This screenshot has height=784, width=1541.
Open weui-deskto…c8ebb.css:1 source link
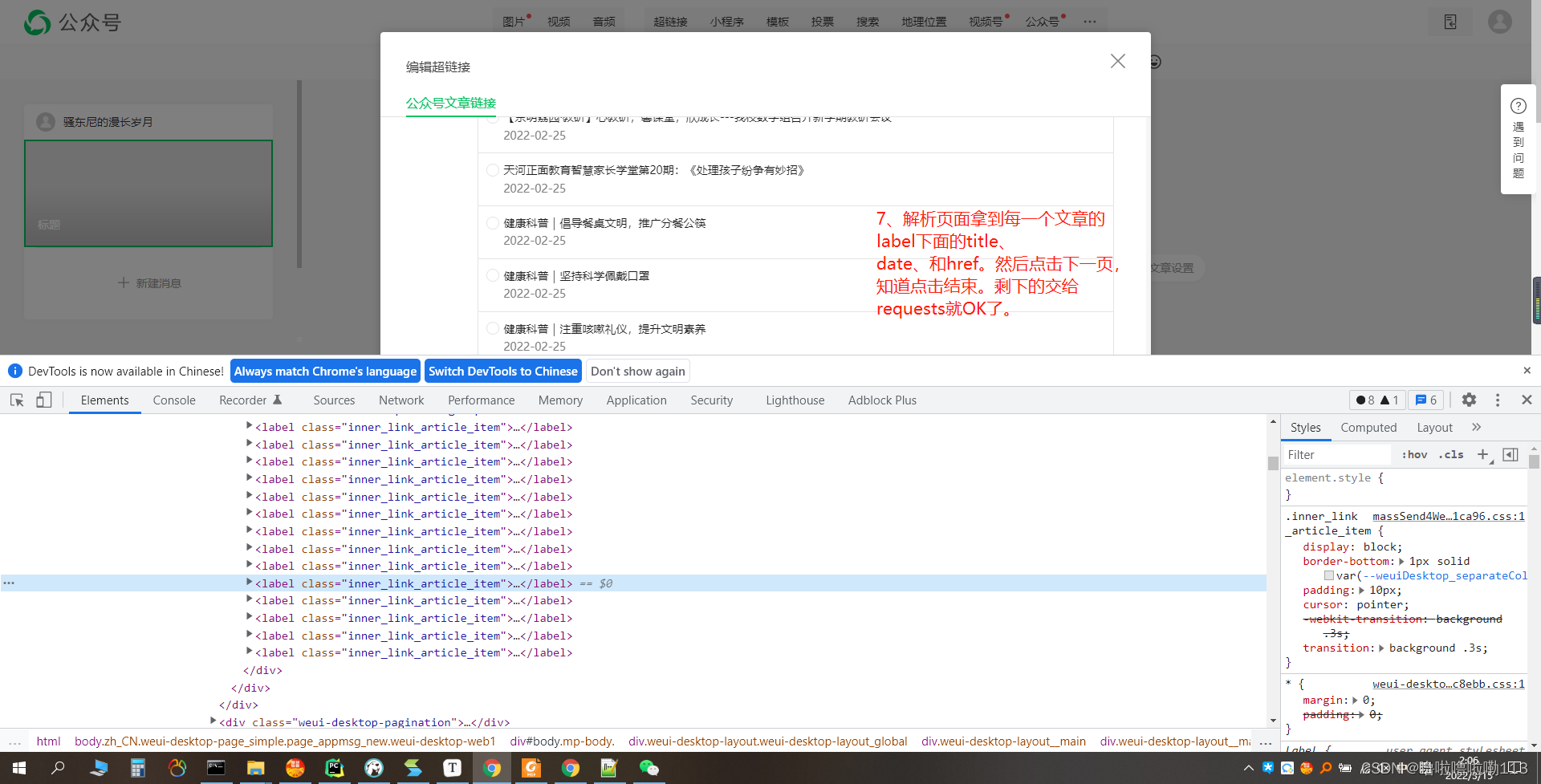pos(1449,684)
